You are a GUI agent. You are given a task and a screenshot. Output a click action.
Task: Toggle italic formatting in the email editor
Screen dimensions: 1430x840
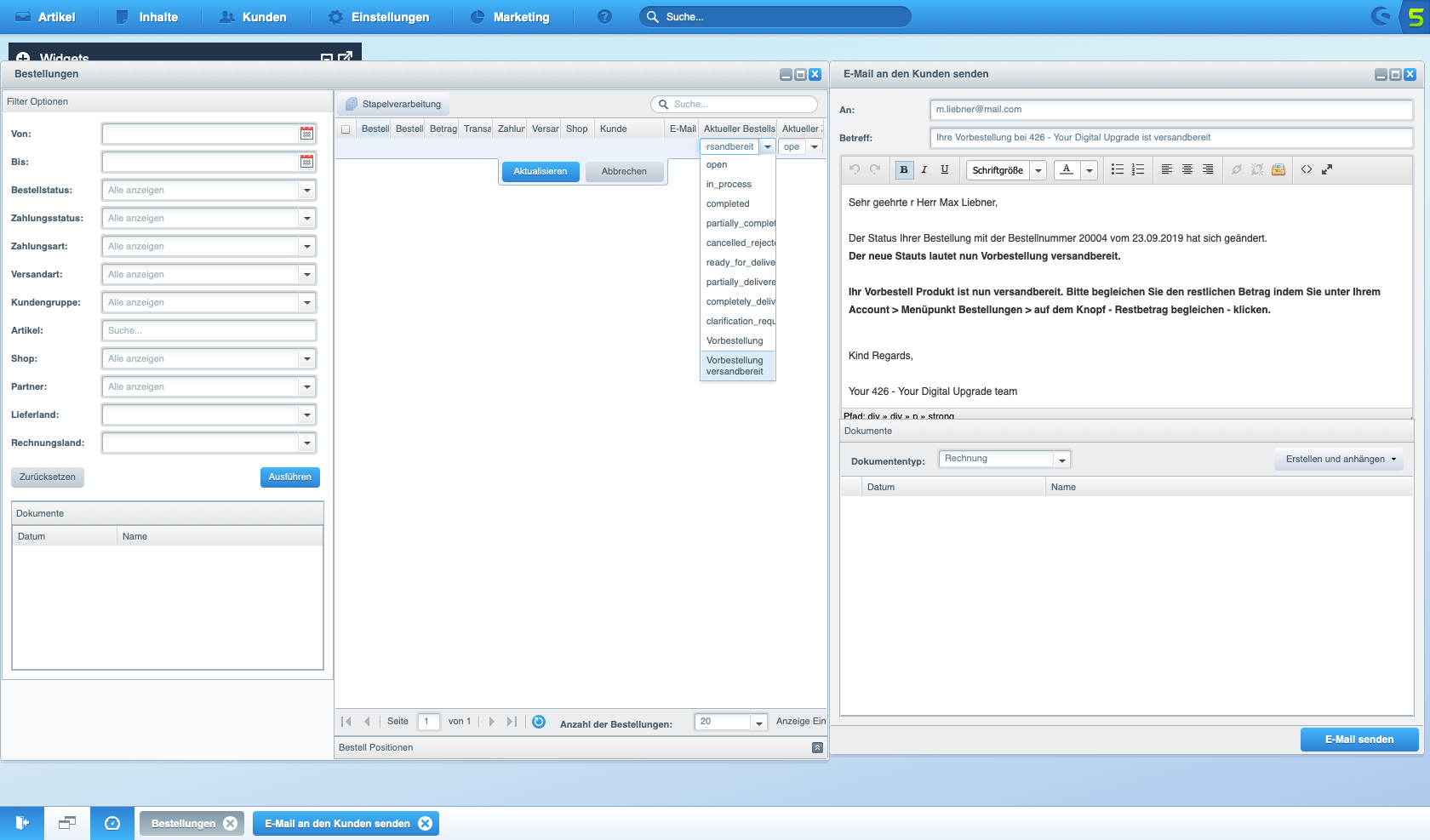click(x=924, y=169)
